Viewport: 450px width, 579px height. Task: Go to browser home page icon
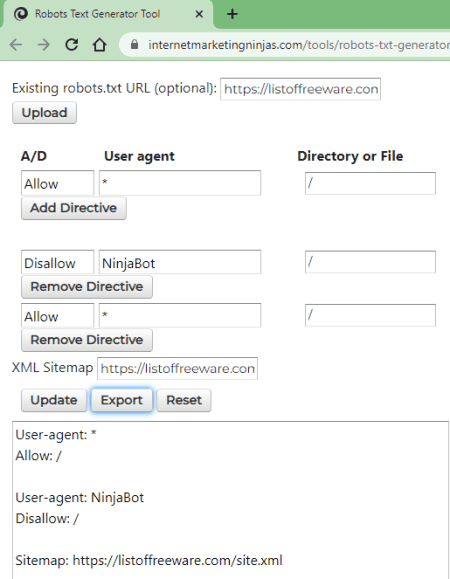pyautogui.click(x=99, y=45)
